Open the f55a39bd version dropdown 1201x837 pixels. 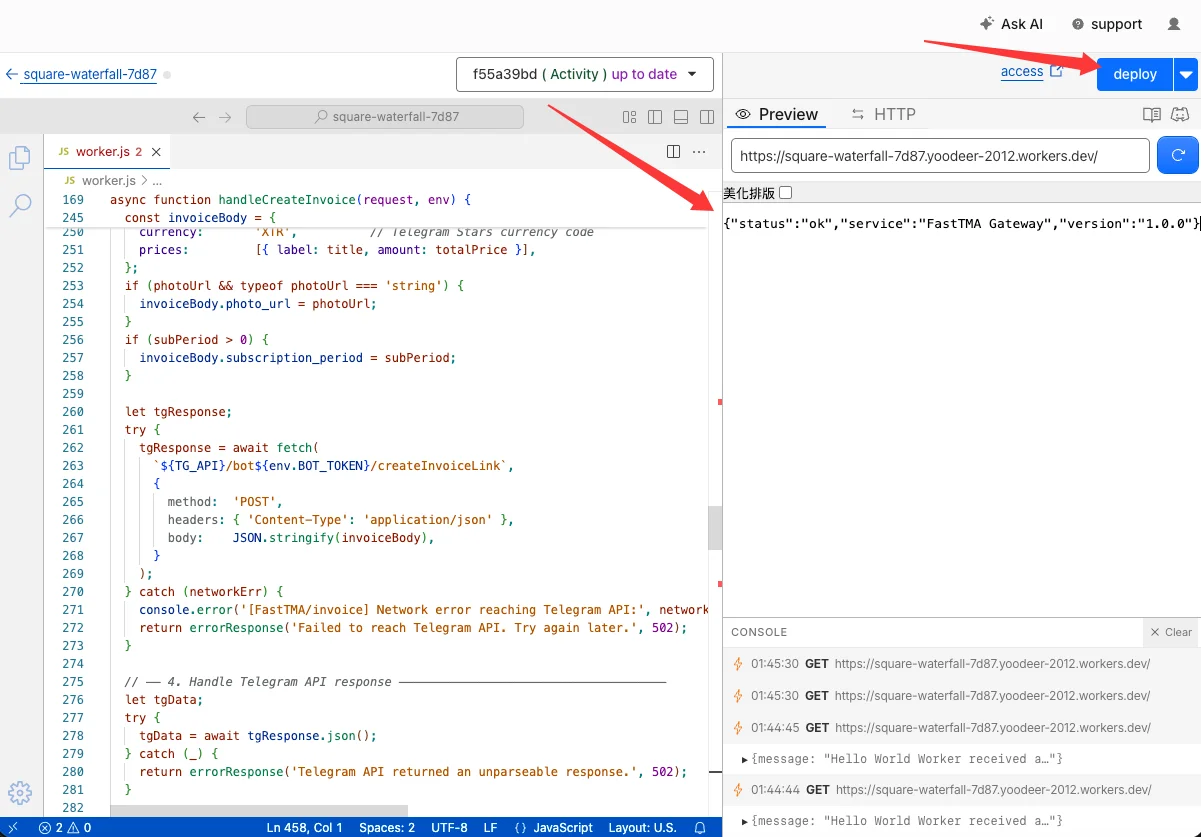point(585,75)
